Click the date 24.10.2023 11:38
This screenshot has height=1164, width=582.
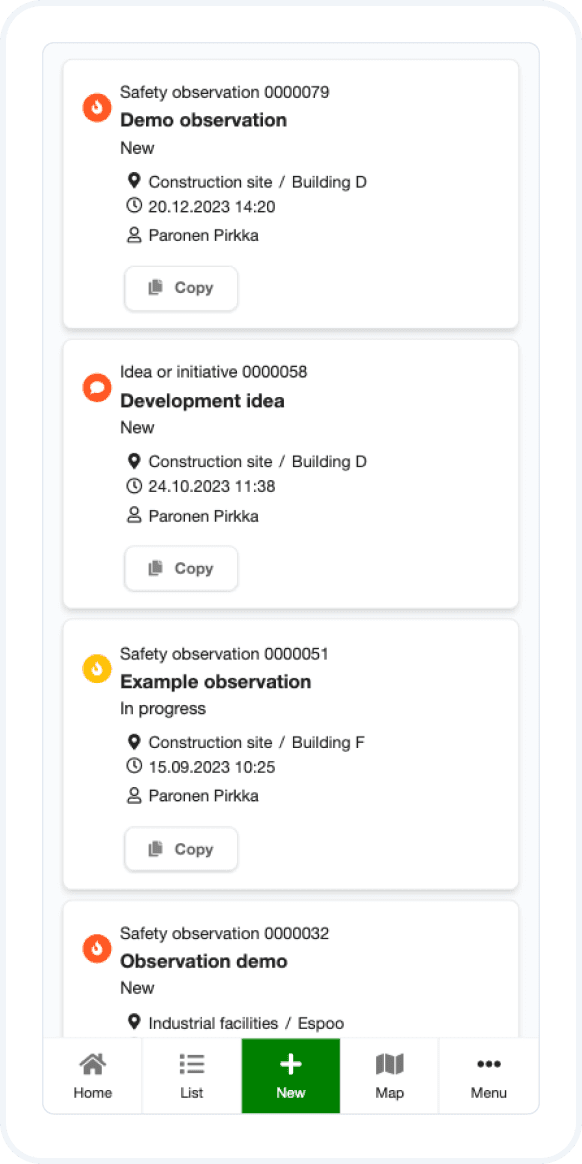[212, 487]
